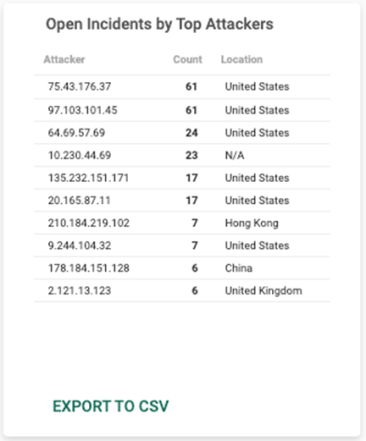Click attacker IP 9.244.104.32

click(x=79, y=246)
